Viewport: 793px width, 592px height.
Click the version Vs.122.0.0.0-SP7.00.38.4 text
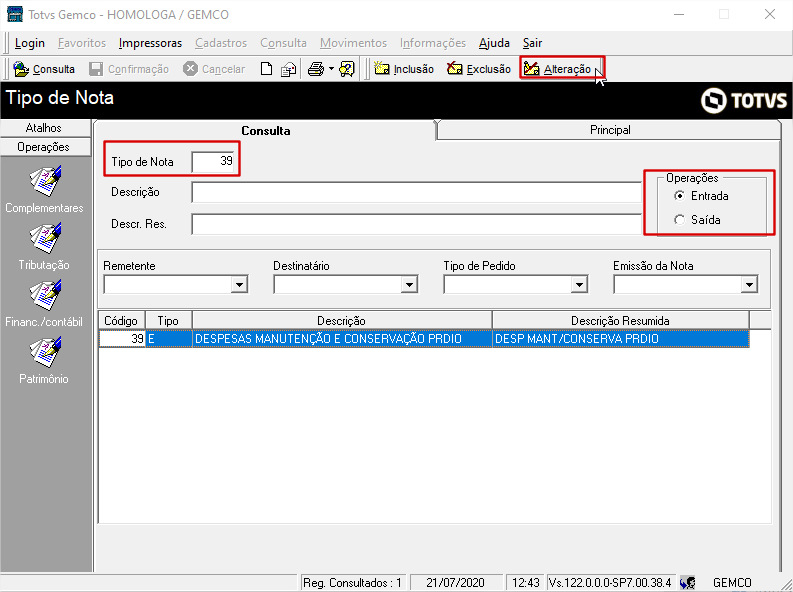coord(610,583)
